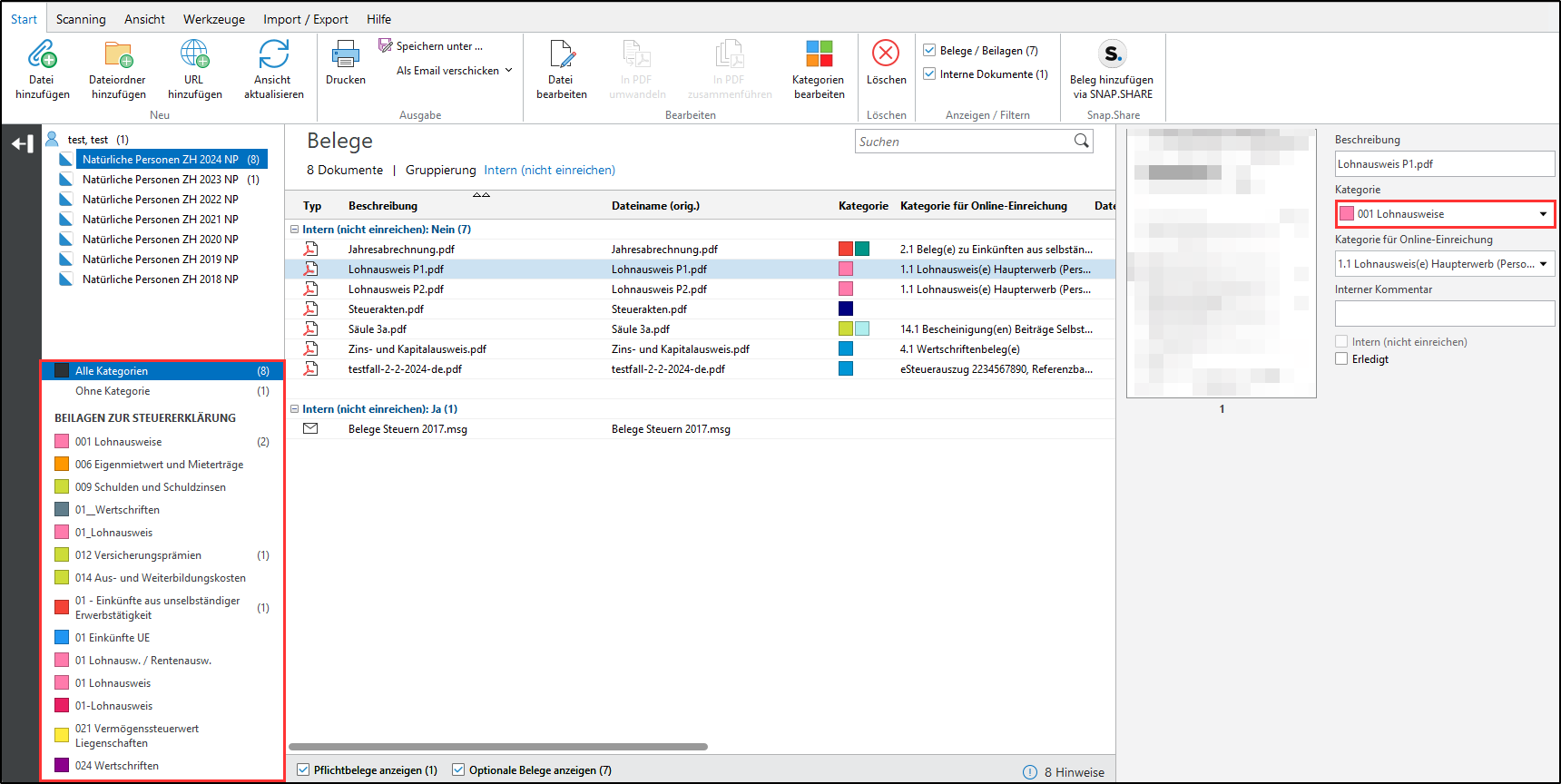Click the Dateiordner hinzufügen icon
This screenshot has height=784, width=1561.
coord(119,54)
